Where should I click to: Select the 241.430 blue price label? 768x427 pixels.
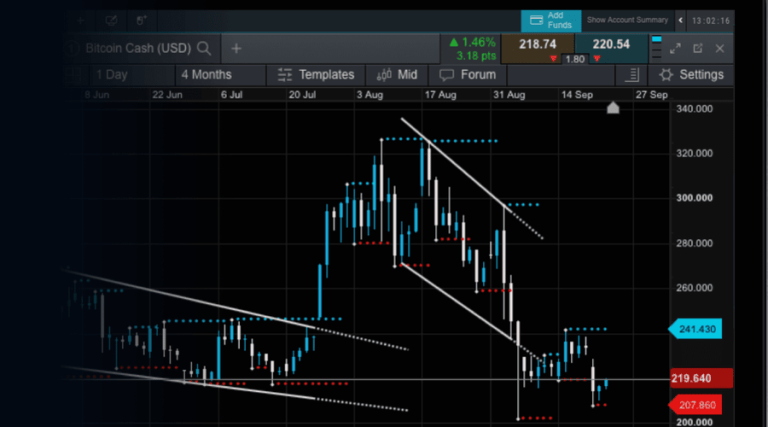coord(695,329)
